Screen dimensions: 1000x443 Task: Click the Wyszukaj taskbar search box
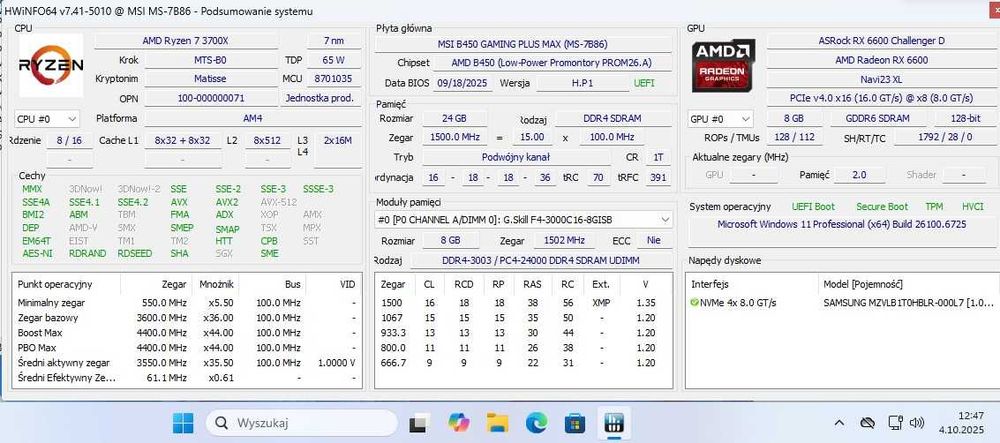coord(302,423)
